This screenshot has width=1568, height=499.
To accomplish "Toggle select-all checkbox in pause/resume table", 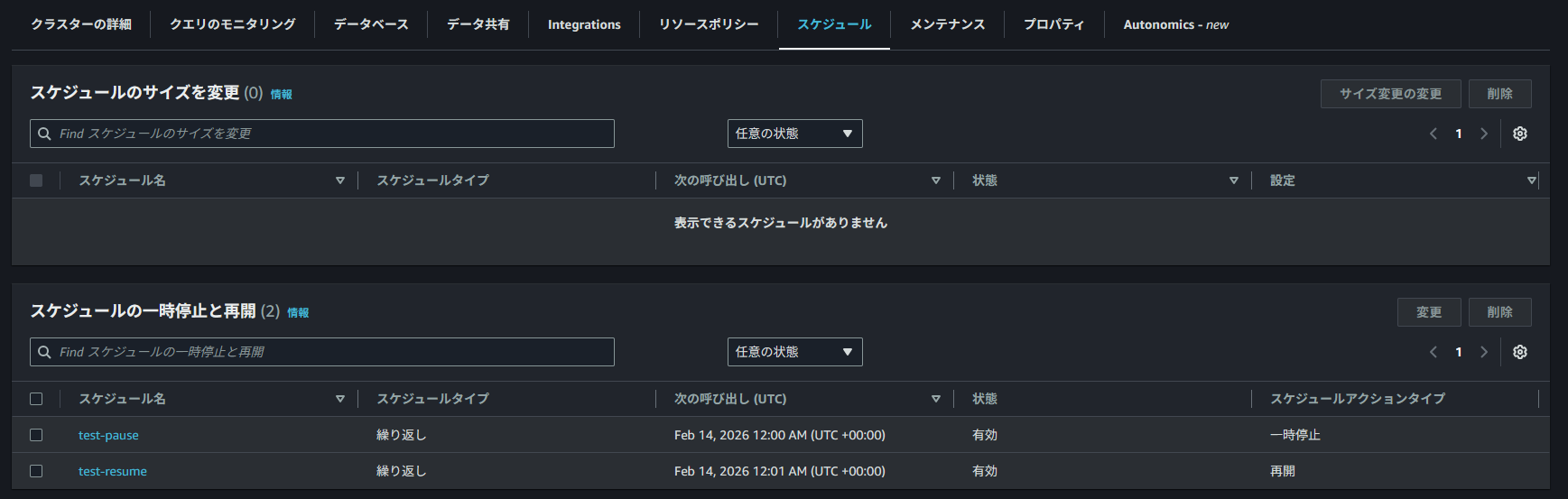I will (36, 399).
